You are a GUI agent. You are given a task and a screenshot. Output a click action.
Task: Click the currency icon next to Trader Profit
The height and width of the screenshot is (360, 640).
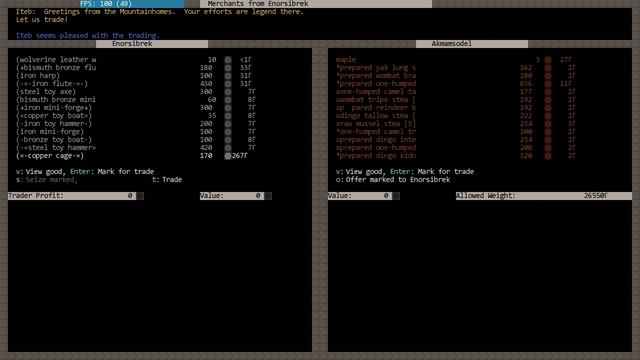pyautogui.click(x=140, y=196)
